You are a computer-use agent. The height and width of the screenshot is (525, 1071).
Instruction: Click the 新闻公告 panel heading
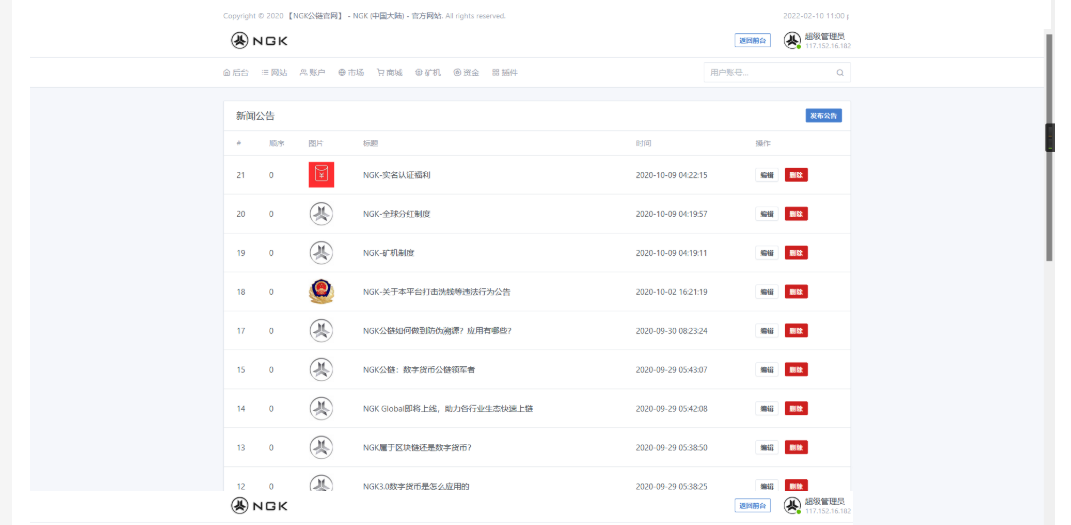tap(255, 116)
